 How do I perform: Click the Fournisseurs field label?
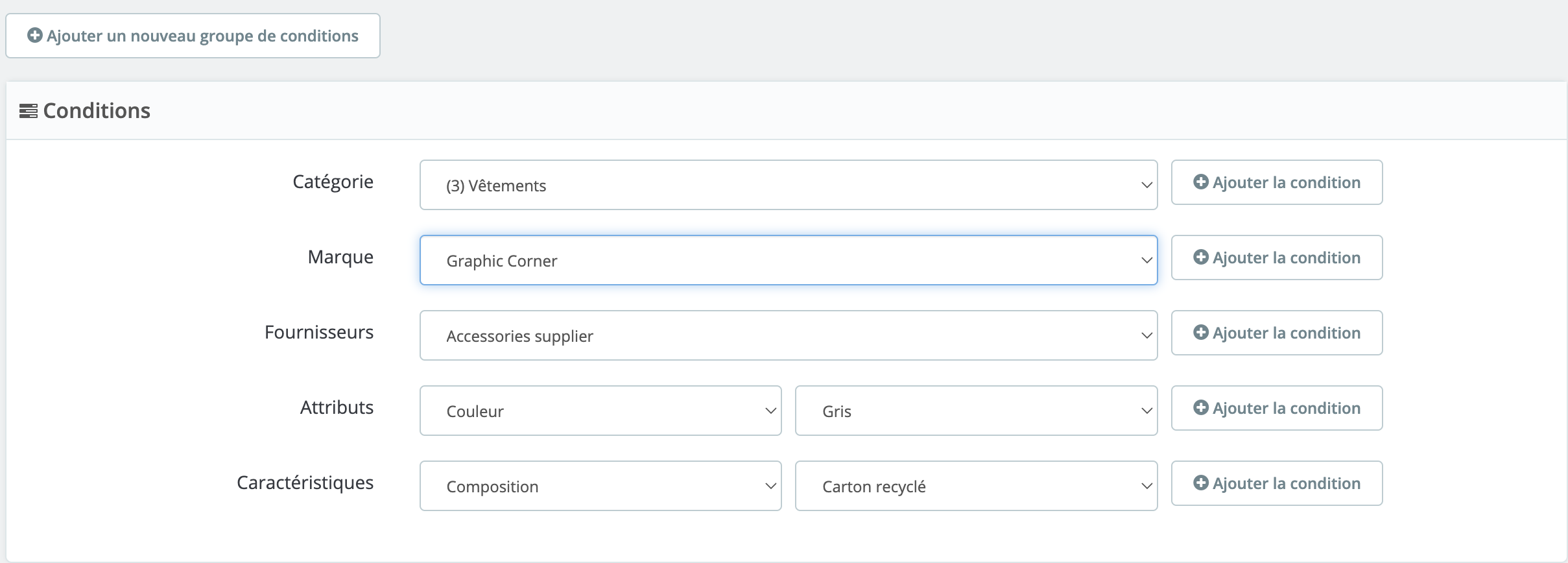(319, 332)
